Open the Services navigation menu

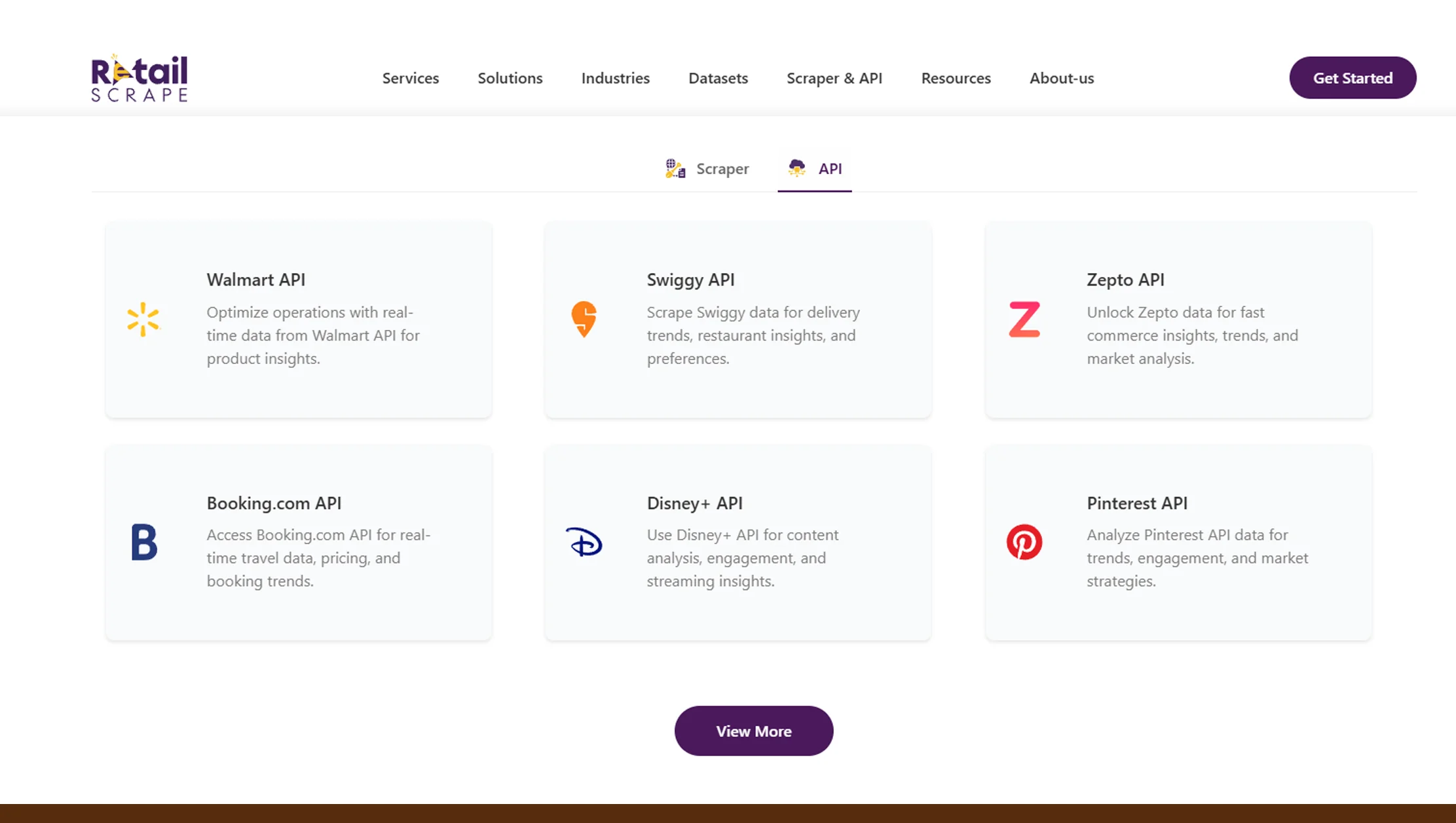pos(410,78)
